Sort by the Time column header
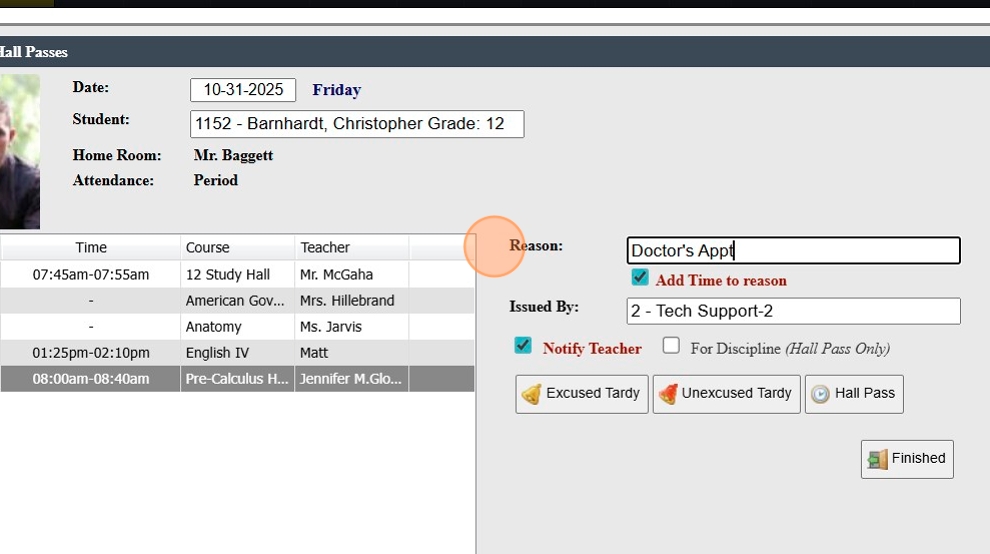 90,248
